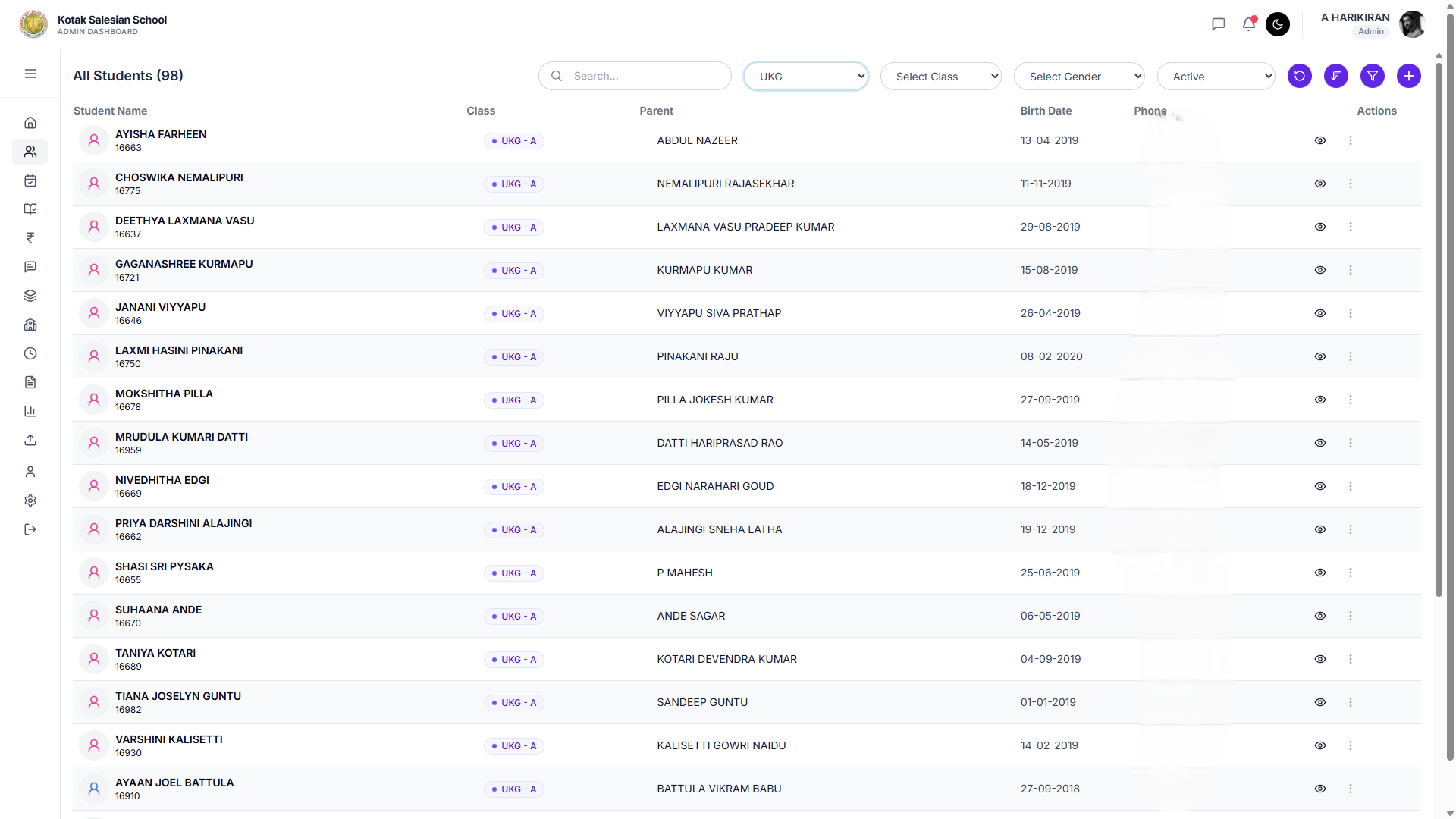1456x819 pixels.
Task: Click the sort order icon button
Action: pyautogui.click(x=1335, y=76)
